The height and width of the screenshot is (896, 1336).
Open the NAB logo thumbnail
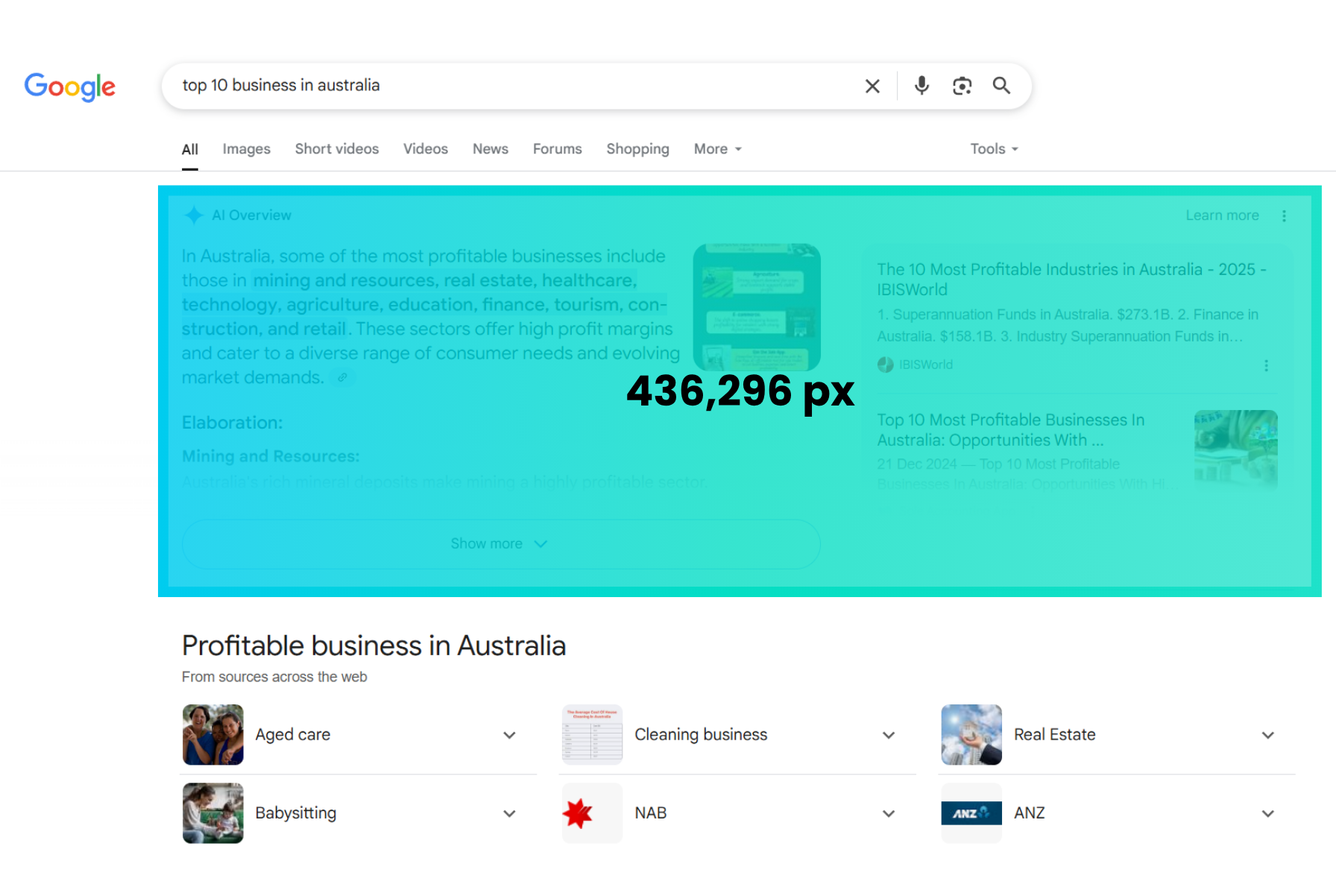click(x=592, y=813)
